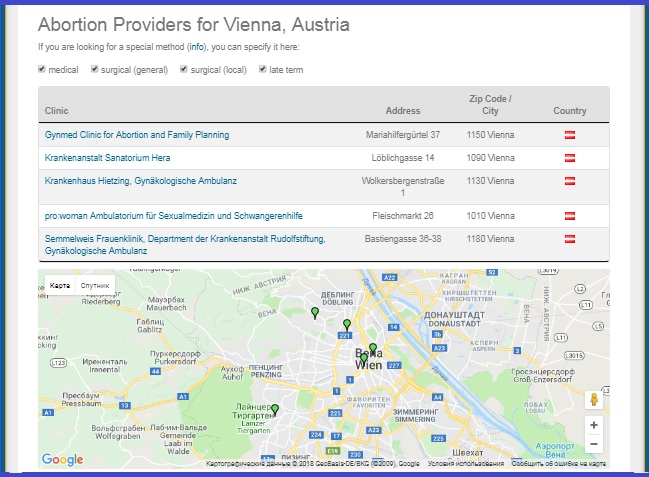Viewport: 649px width, 477px height.
Task: Select green map marker near Döbling
Action: tap(315, 313)
